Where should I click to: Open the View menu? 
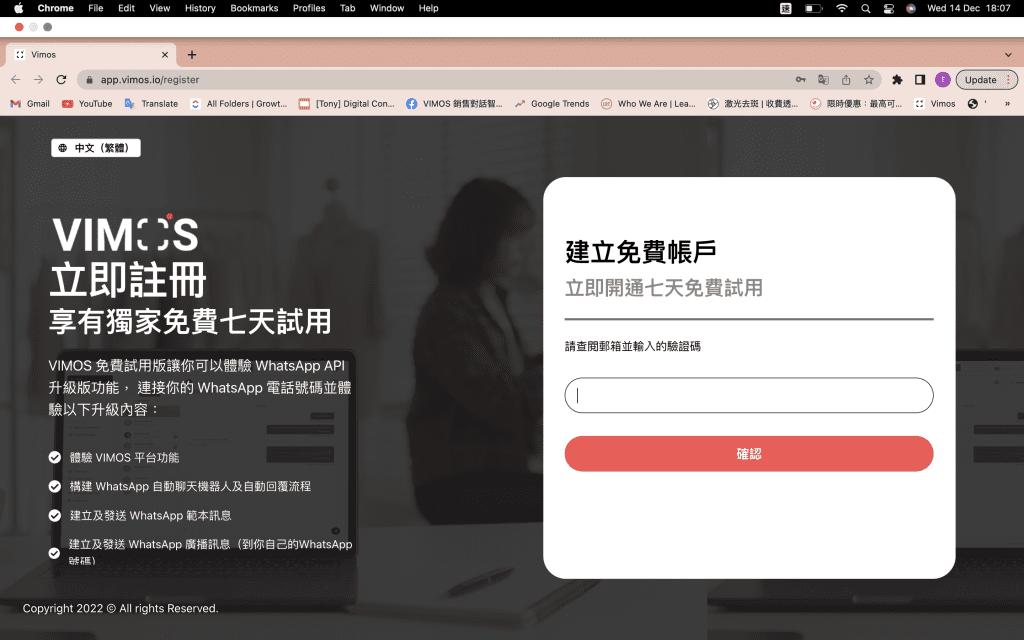(x=159, y=8)
